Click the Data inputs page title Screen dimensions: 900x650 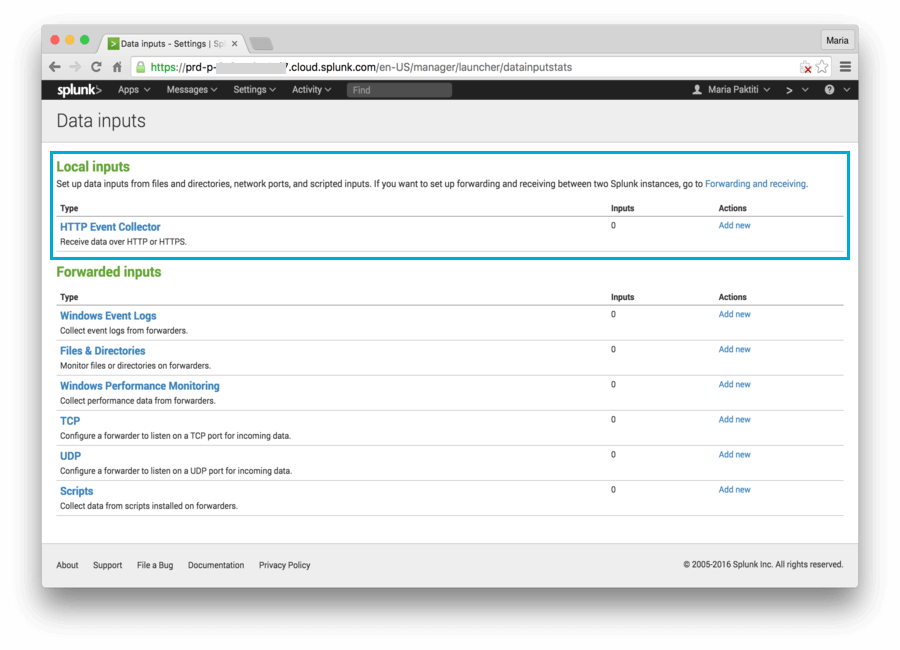(101, 121)
